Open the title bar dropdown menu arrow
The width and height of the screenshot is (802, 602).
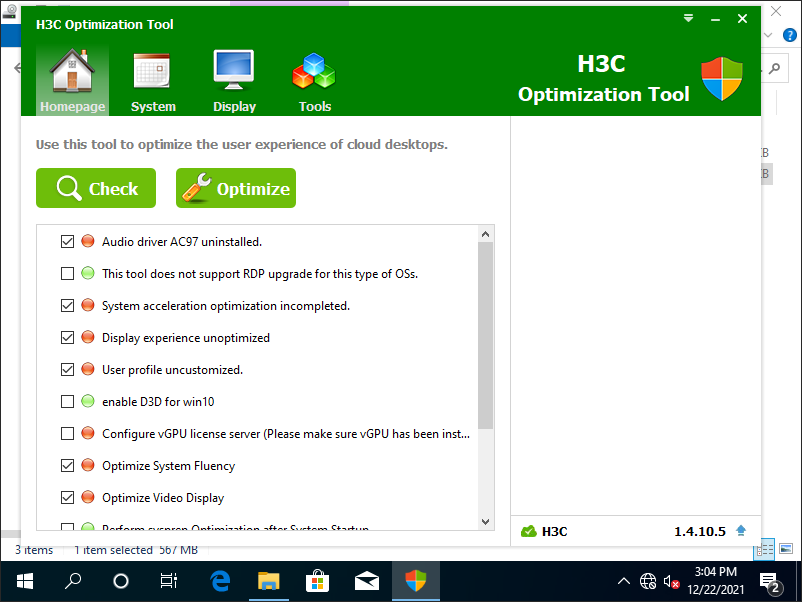tap(688, 18)
